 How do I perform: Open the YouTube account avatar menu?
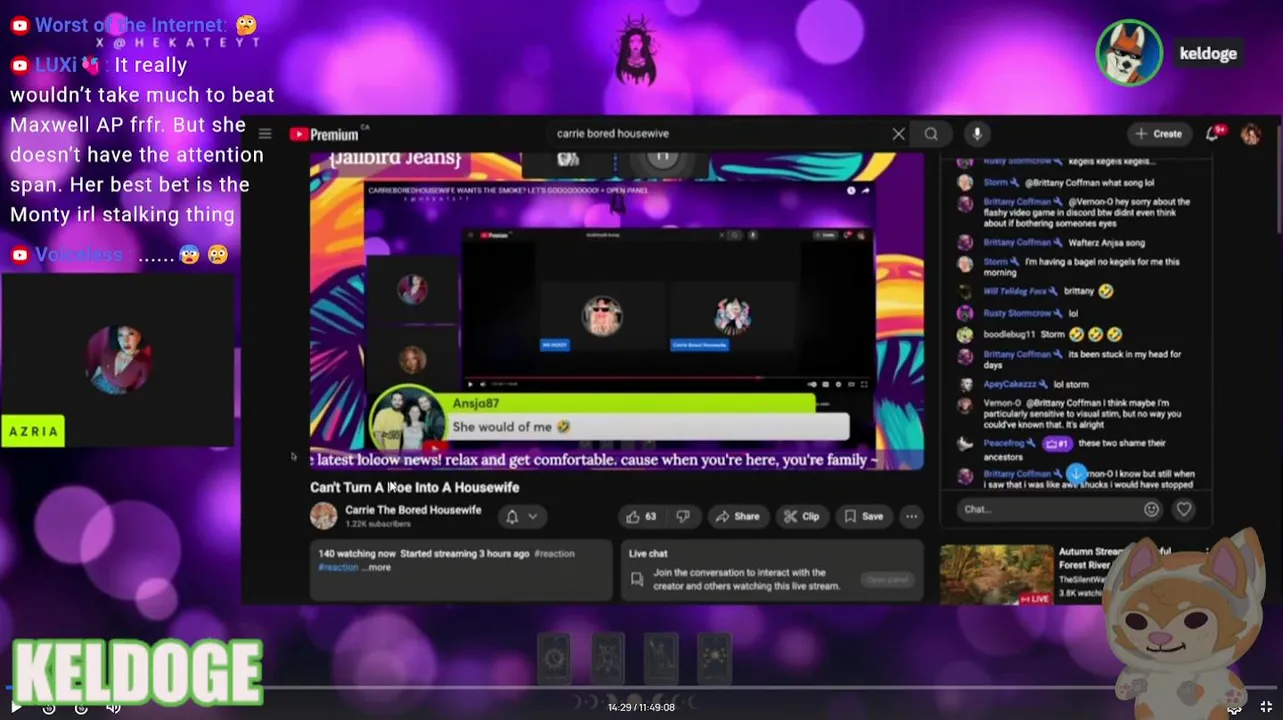click(x=1251, y=134)
